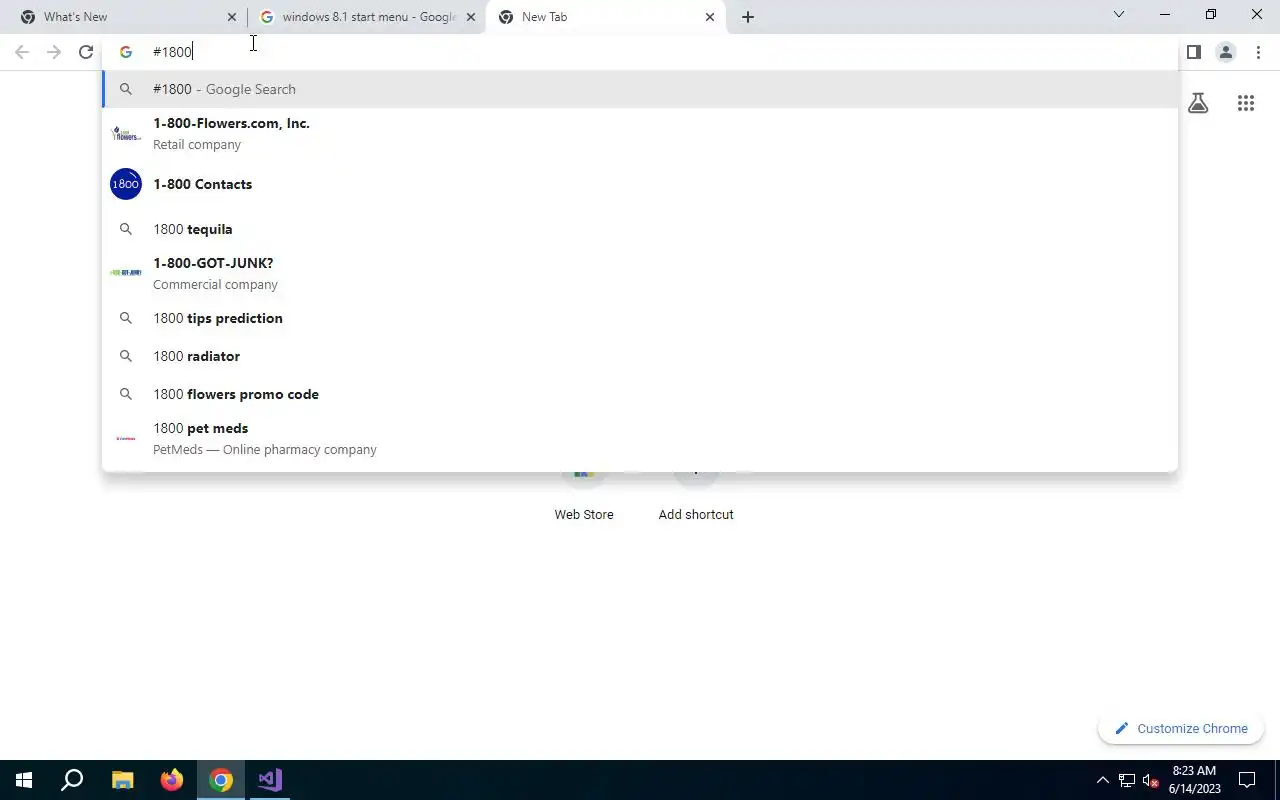Click the 1-800-Flowers logo icon
The height and width of the screenshot is (800, 1280).
click(x=126, y=133)
